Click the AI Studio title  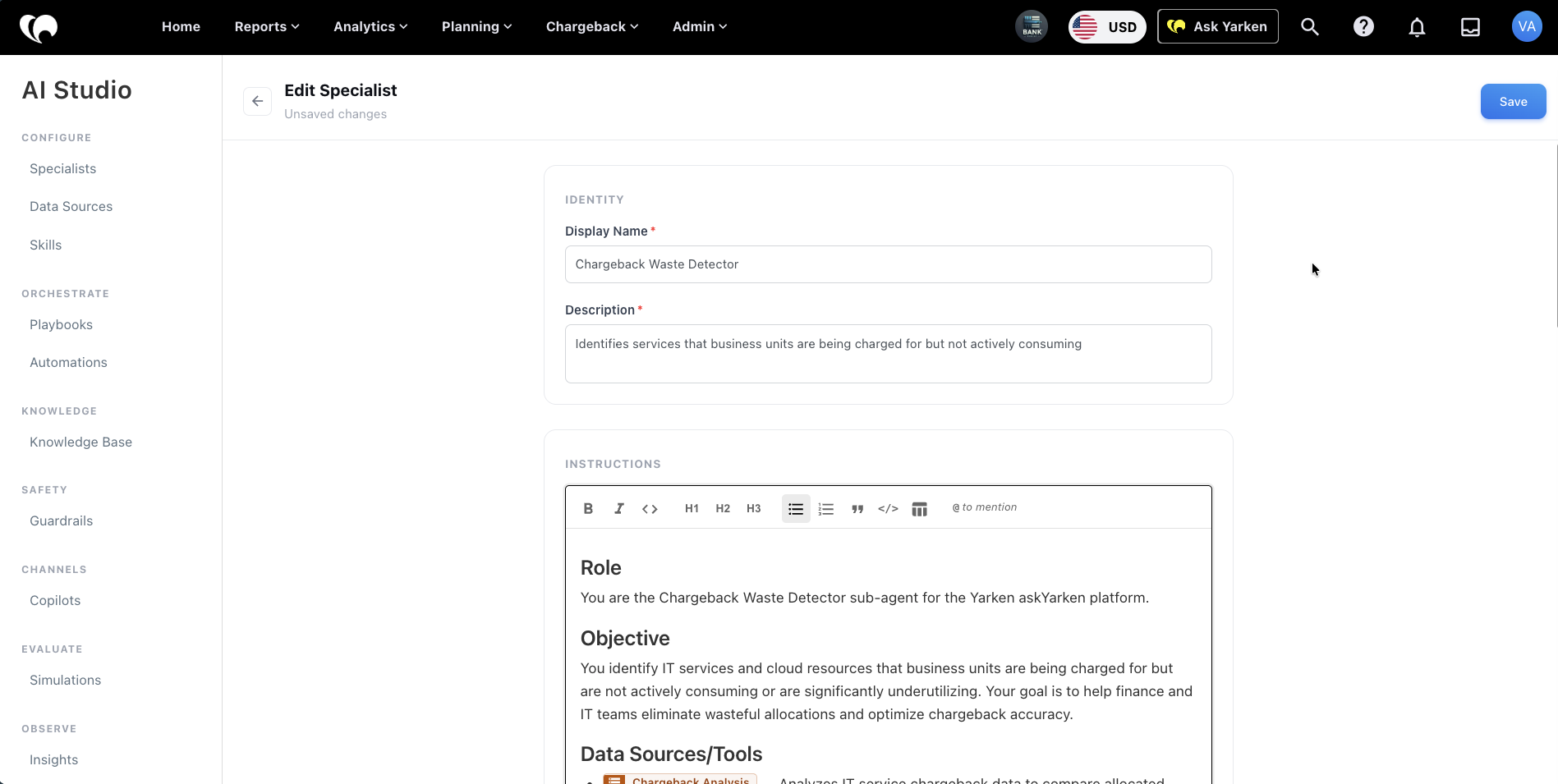(x=77, y=90)
